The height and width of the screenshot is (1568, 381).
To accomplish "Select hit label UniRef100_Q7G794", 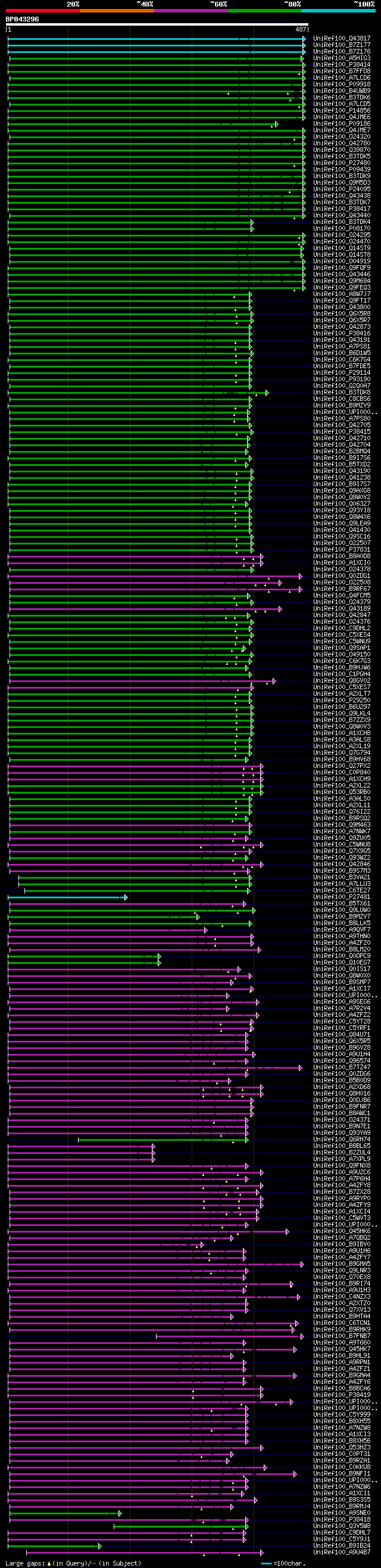I will pyautogui.click(x=342, y=753).
